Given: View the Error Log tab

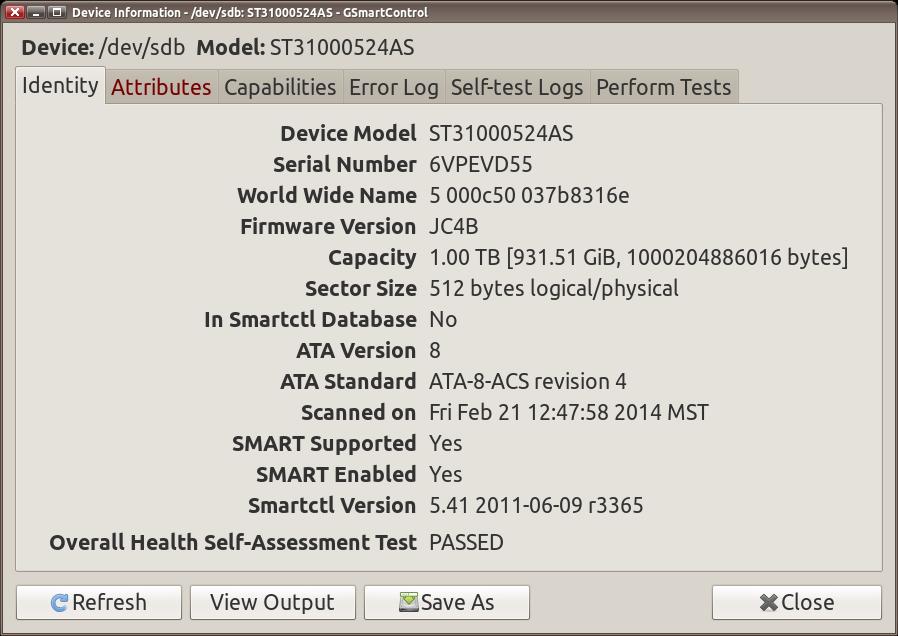Looking at the screenshot, I should [393, 87].
